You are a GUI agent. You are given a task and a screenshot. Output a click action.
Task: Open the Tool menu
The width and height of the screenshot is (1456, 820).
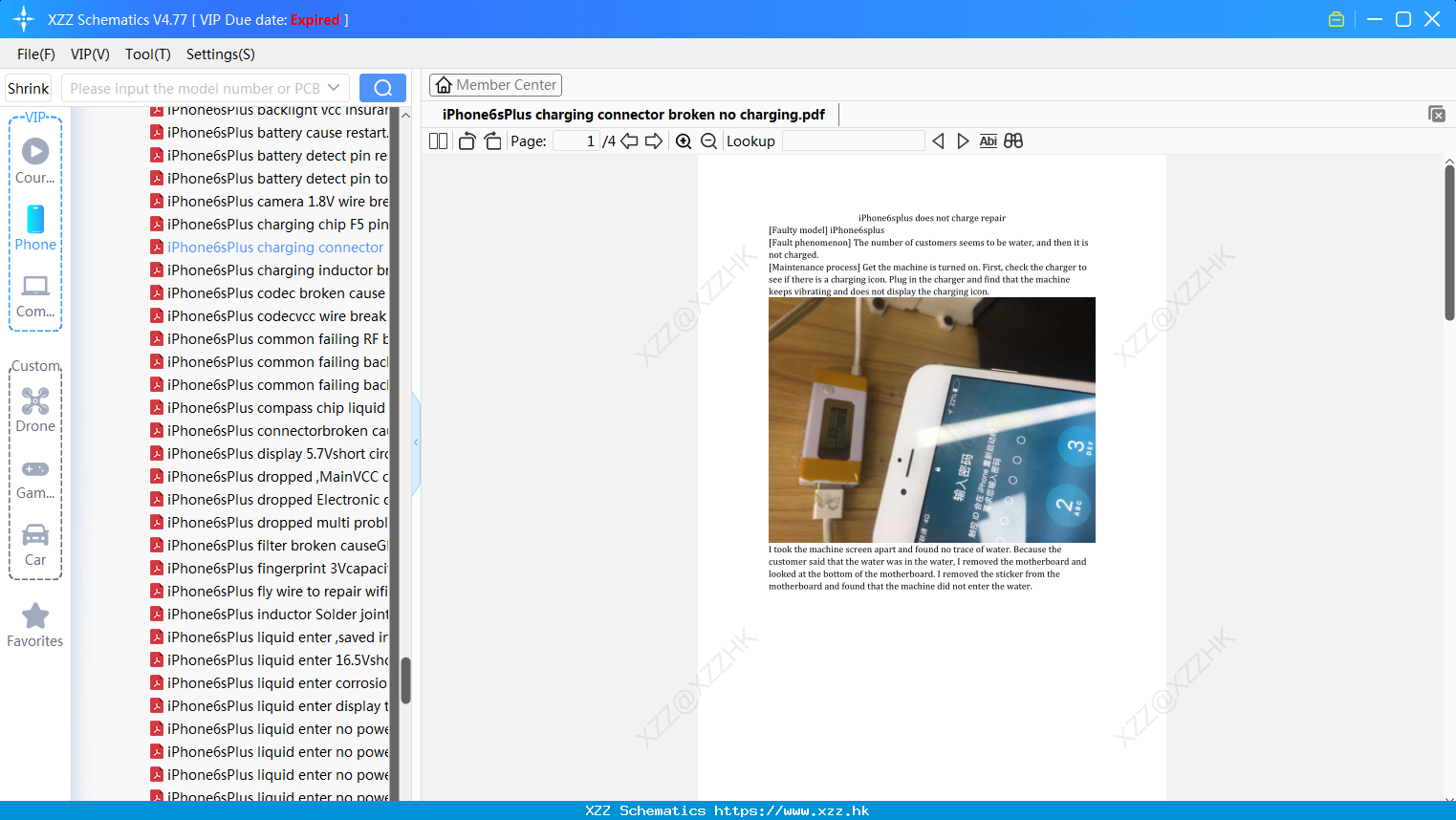[x=147, y=54]
